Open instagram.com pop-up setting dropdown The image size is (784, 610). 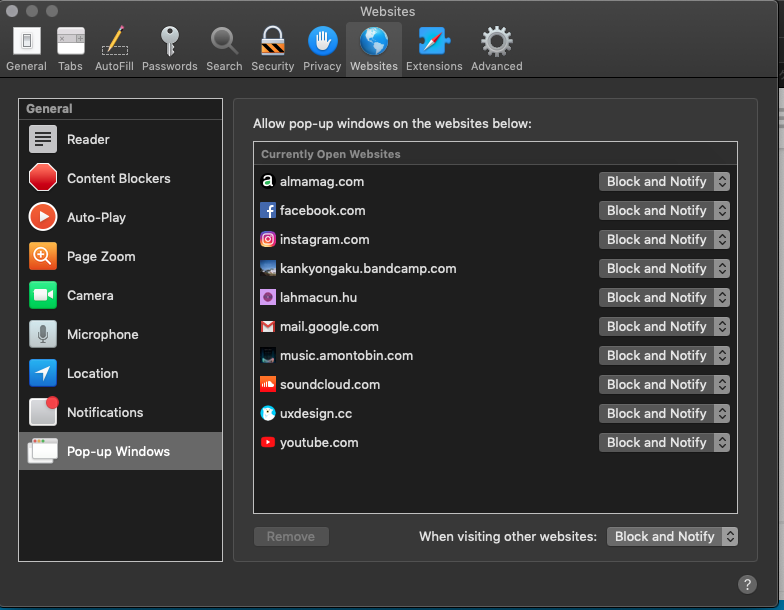point(664,240)
